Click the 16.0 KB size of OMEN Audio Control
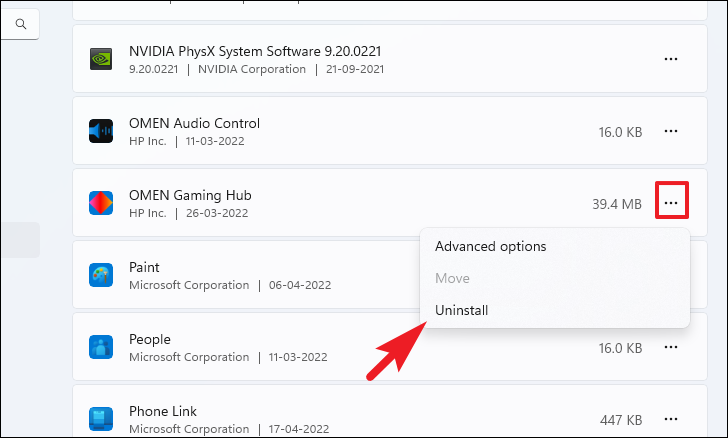This screenshot has height=438, width=728. click(620, 132)
